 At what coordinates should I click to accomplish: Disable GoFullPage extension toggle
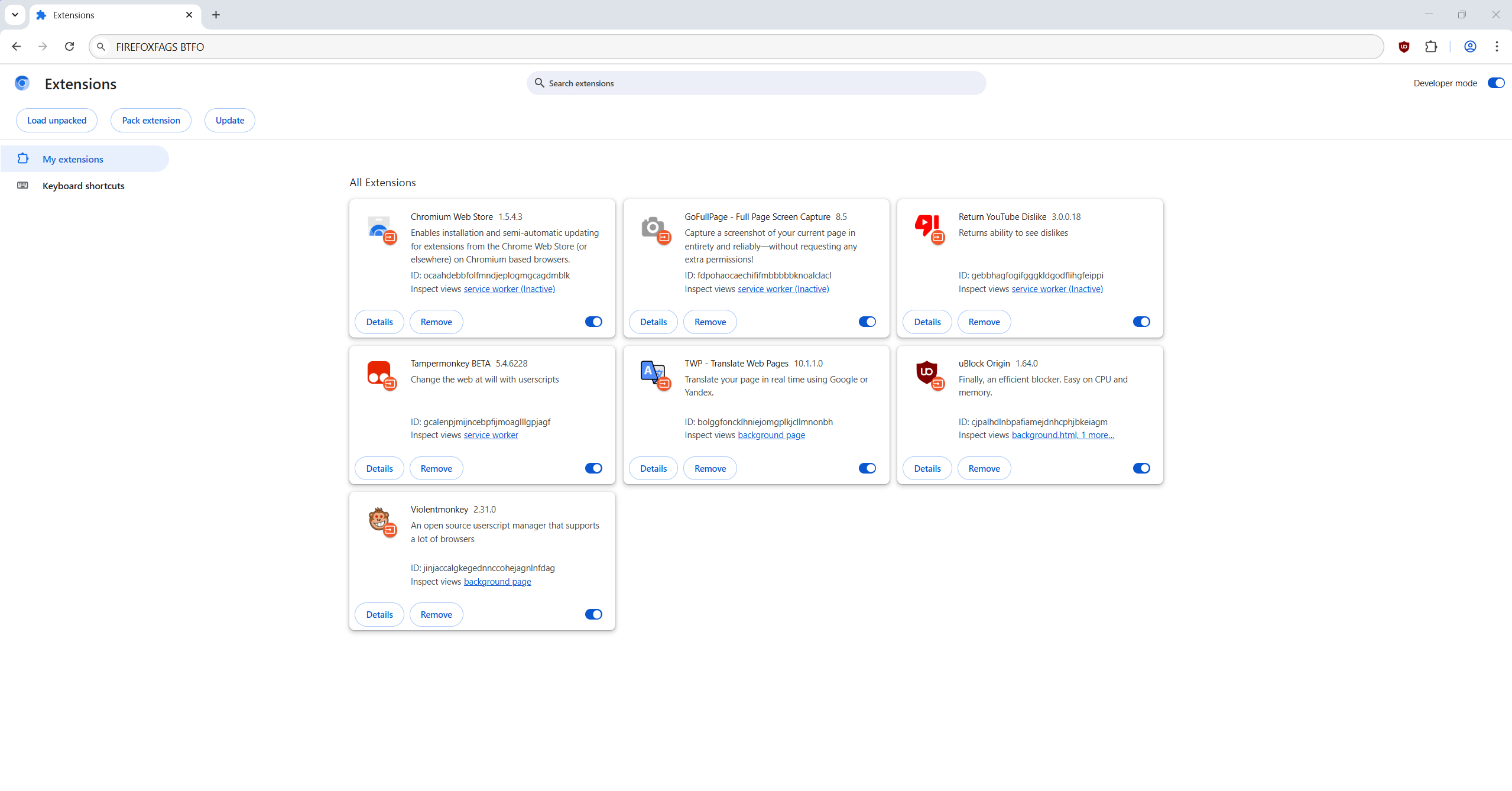(x=867, y=322)
